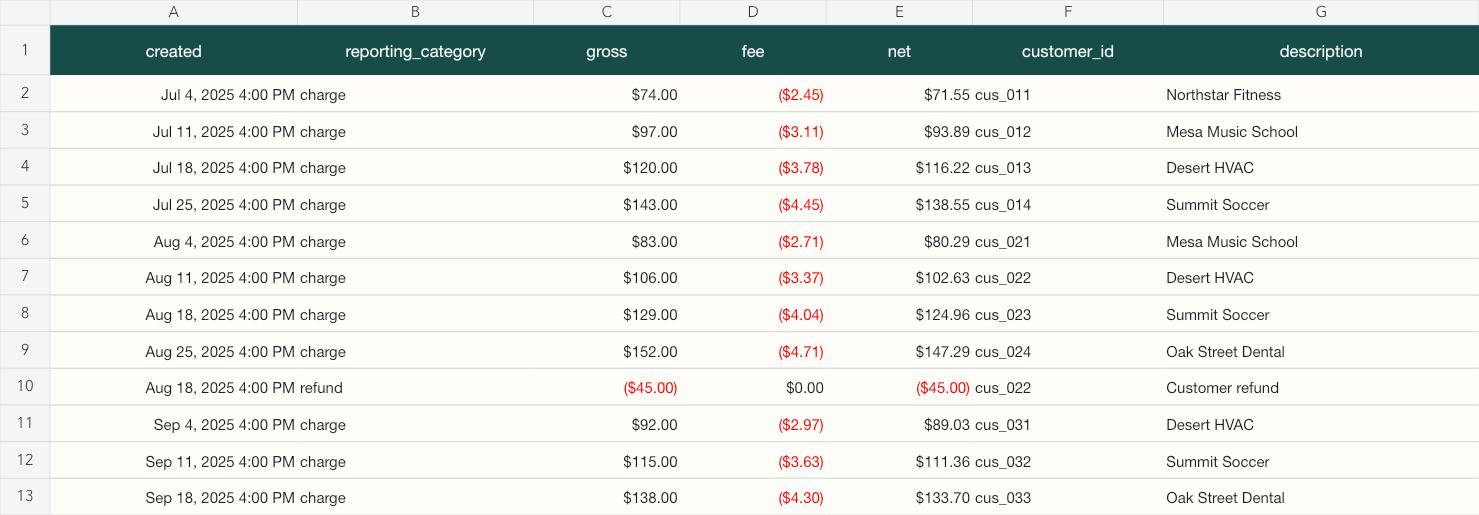Click the 'reporting_category' header cell
1479x515 pixels.
pyautogui.click(x=415, y=50)
